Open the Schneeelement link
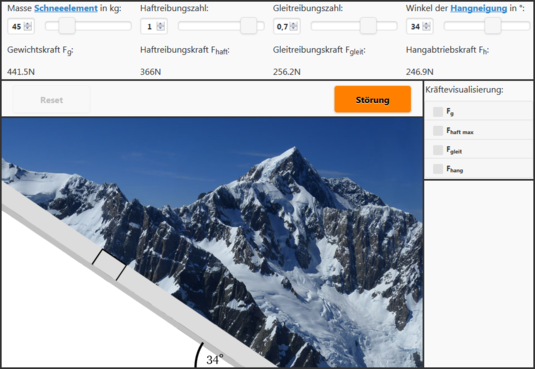Viewport: 535px width, 369px height. pyautogui.click(x=66, y=8)
